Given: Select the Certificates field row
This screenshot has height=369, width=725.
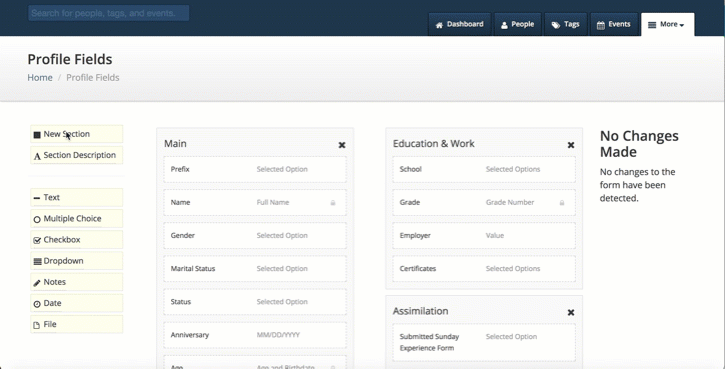Looking at the screenshot, I should (x=484, y=269).
